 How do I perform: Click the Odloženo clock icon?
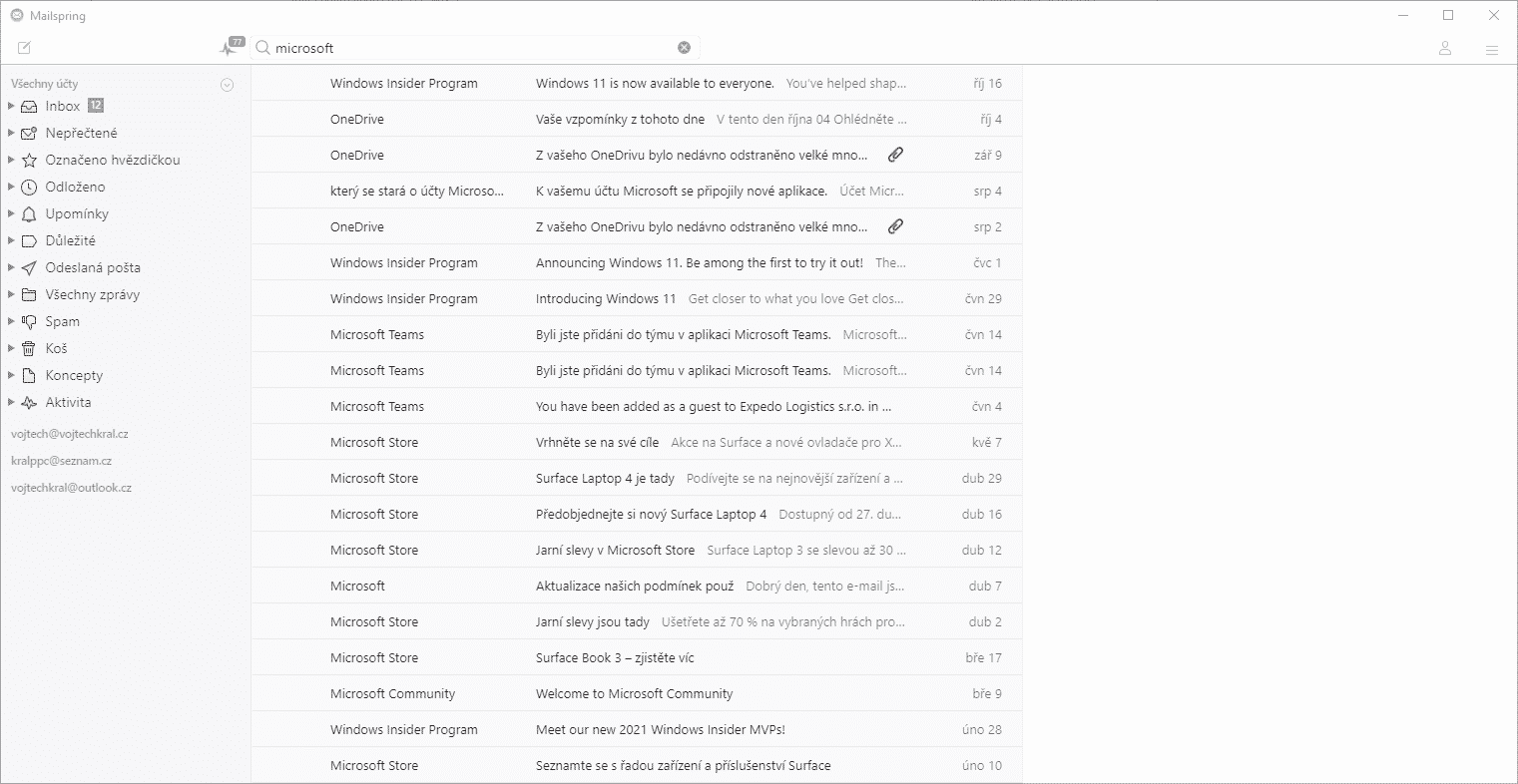[x=29, y=188]
